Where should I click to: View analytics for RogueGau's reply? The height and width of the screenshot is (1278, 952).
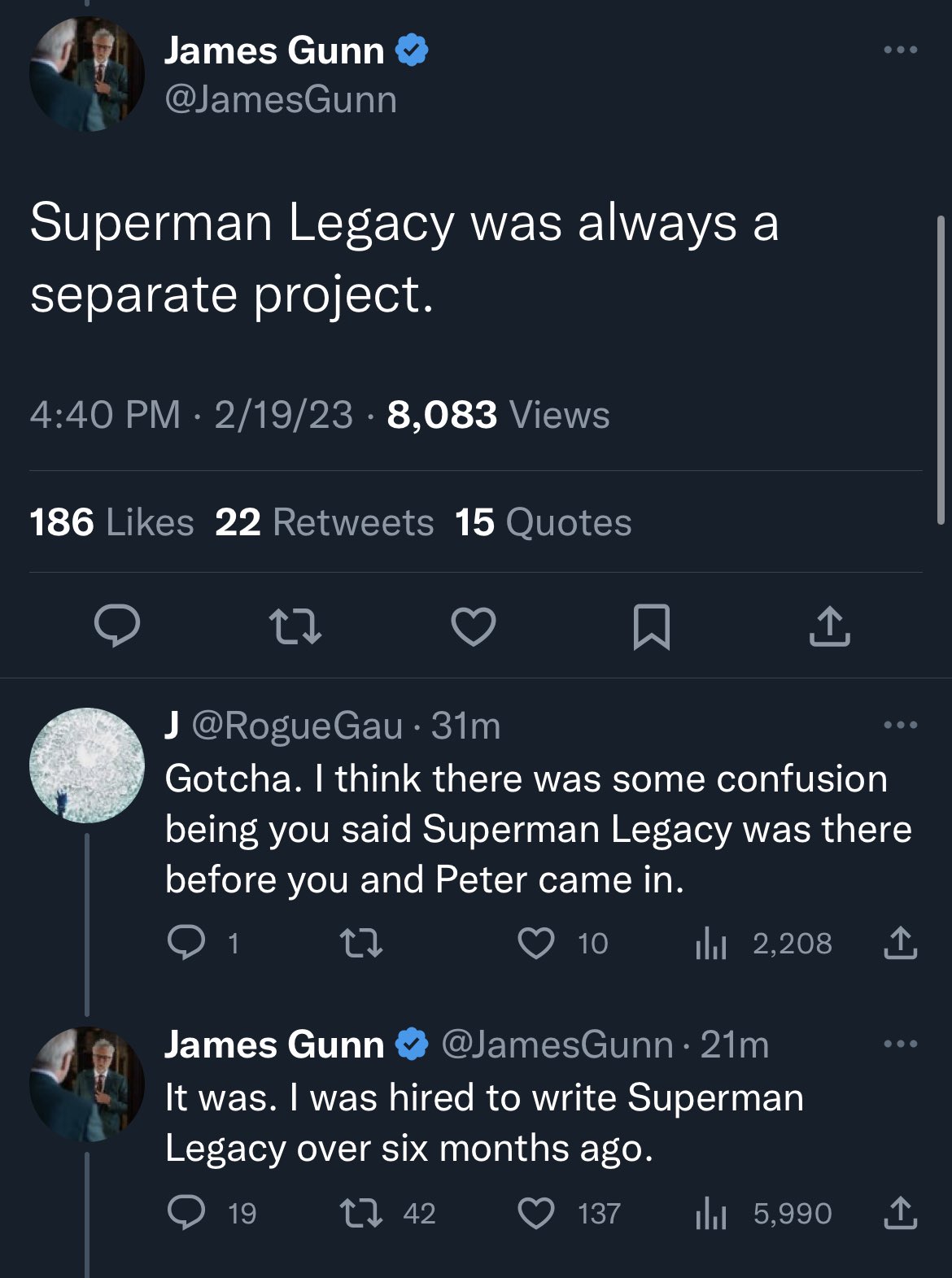(x=710, y=943)
